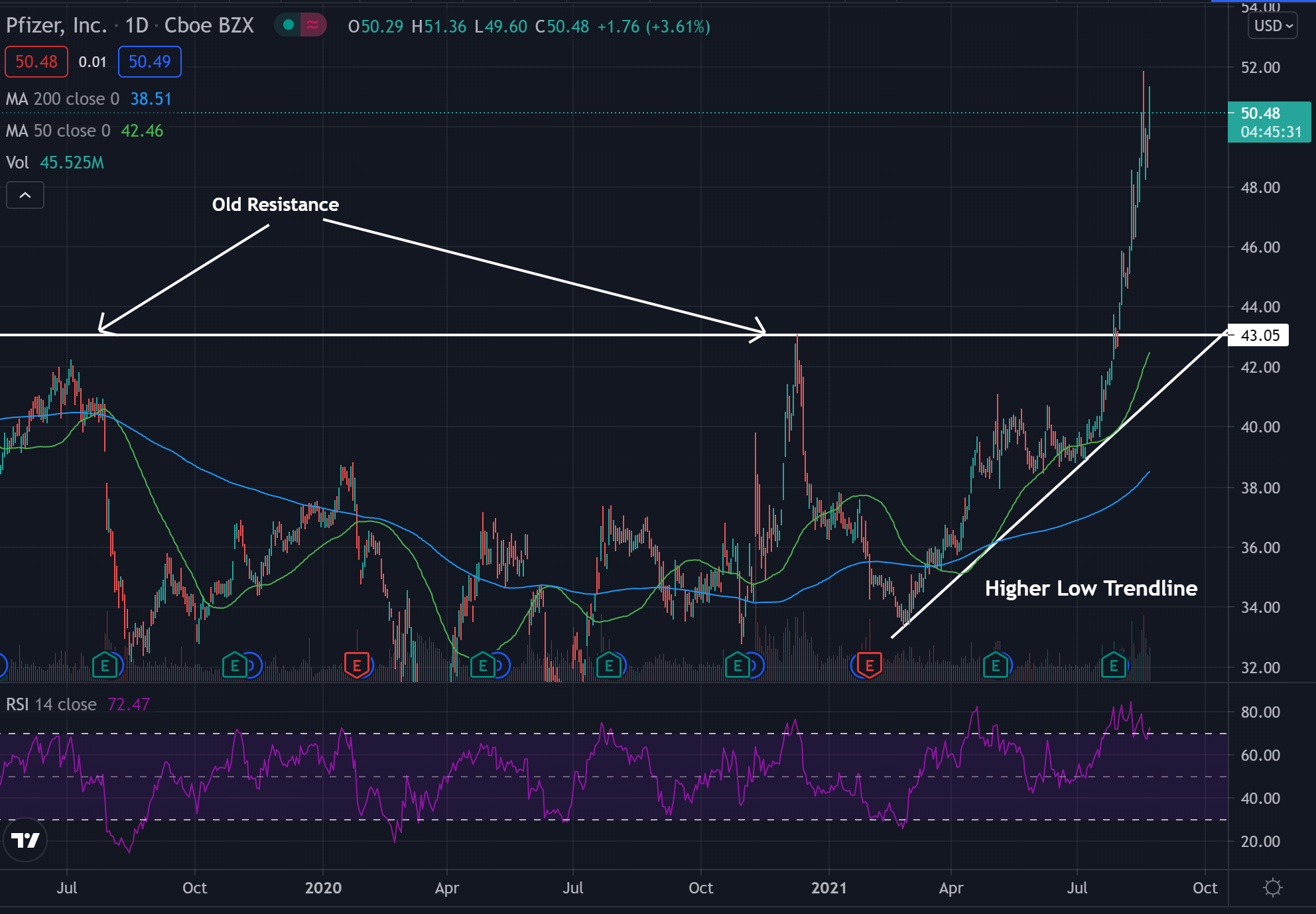Open the Pfizer, Inc. symbol title
The width and height of the screenshot is (1316, 914).
pos(56,25)
